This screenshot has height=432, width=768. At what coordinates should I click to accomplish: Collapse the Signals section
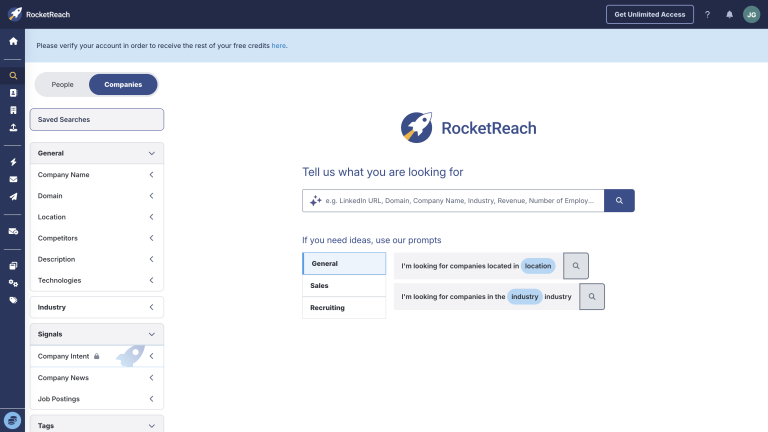pyautogui.click(x=96, y=334)
